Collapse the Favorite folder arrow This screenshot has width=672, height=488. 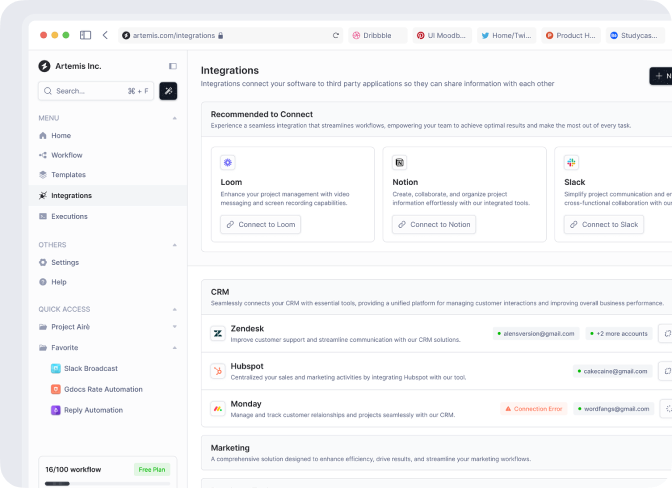click(x=174, y=347)
